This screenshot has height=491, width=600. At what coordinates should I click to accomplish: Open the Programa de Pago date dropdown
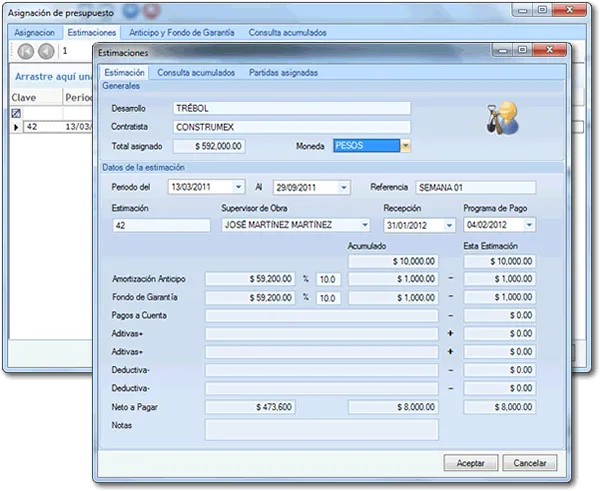pyautogui.click(x=529, y=225)
